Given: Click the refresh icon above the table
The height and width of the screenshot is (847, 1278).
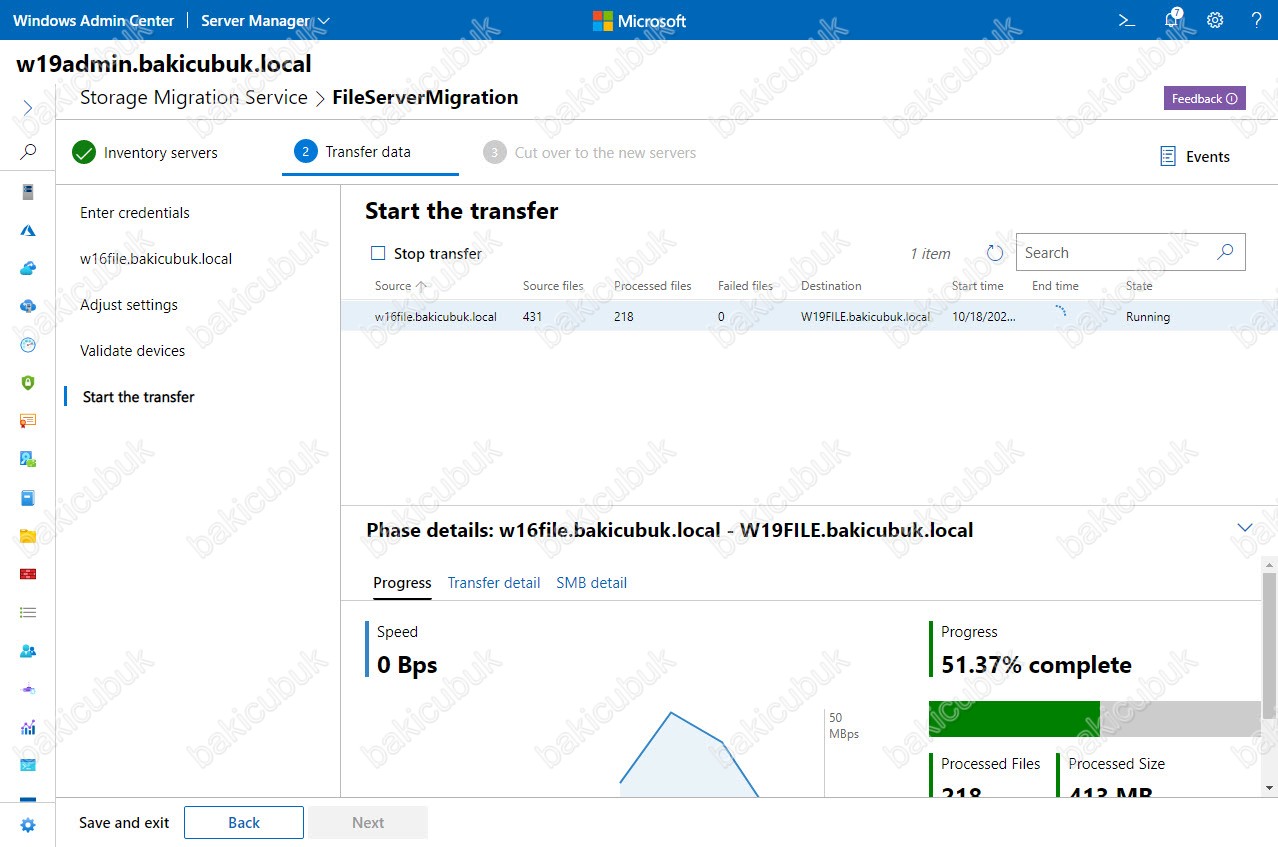Looking at the screenshot, I should point(995,253).
